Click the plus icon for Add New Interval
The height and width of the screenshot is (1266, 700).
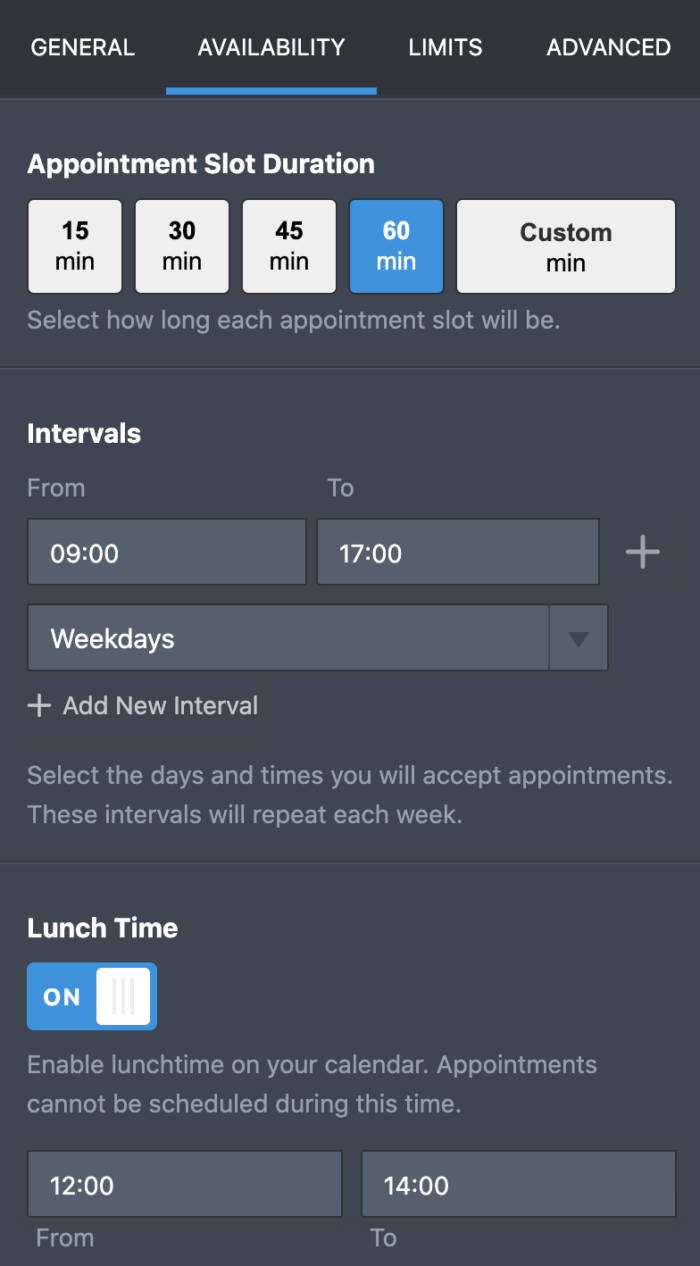(39, 706)
